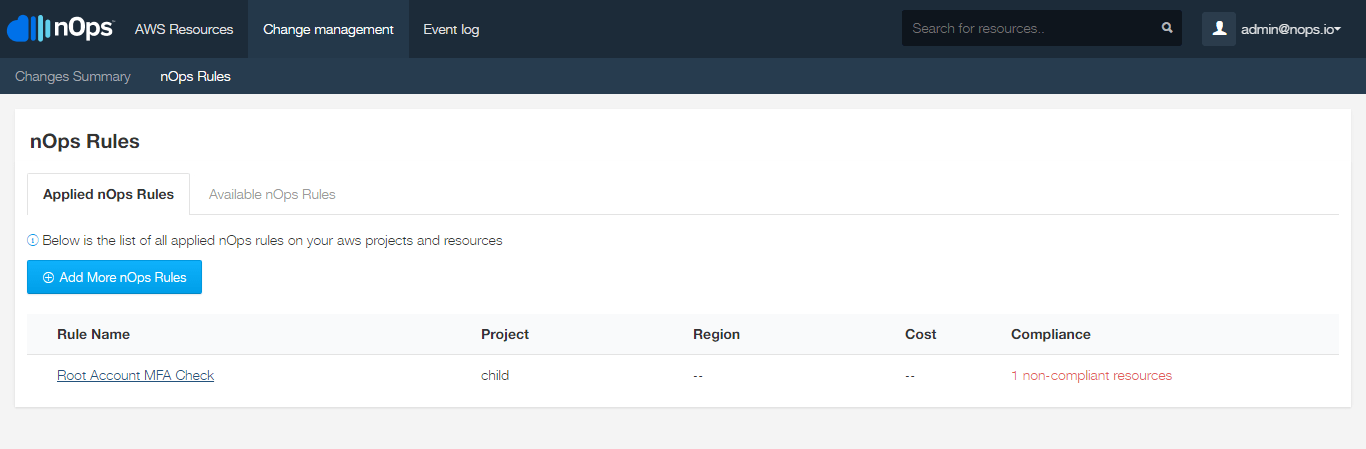Go to Changes Summary subpage
Image resolution: width=1366 pixels, height=449 pixels.
pyautogui.click(x=73, y=76)
